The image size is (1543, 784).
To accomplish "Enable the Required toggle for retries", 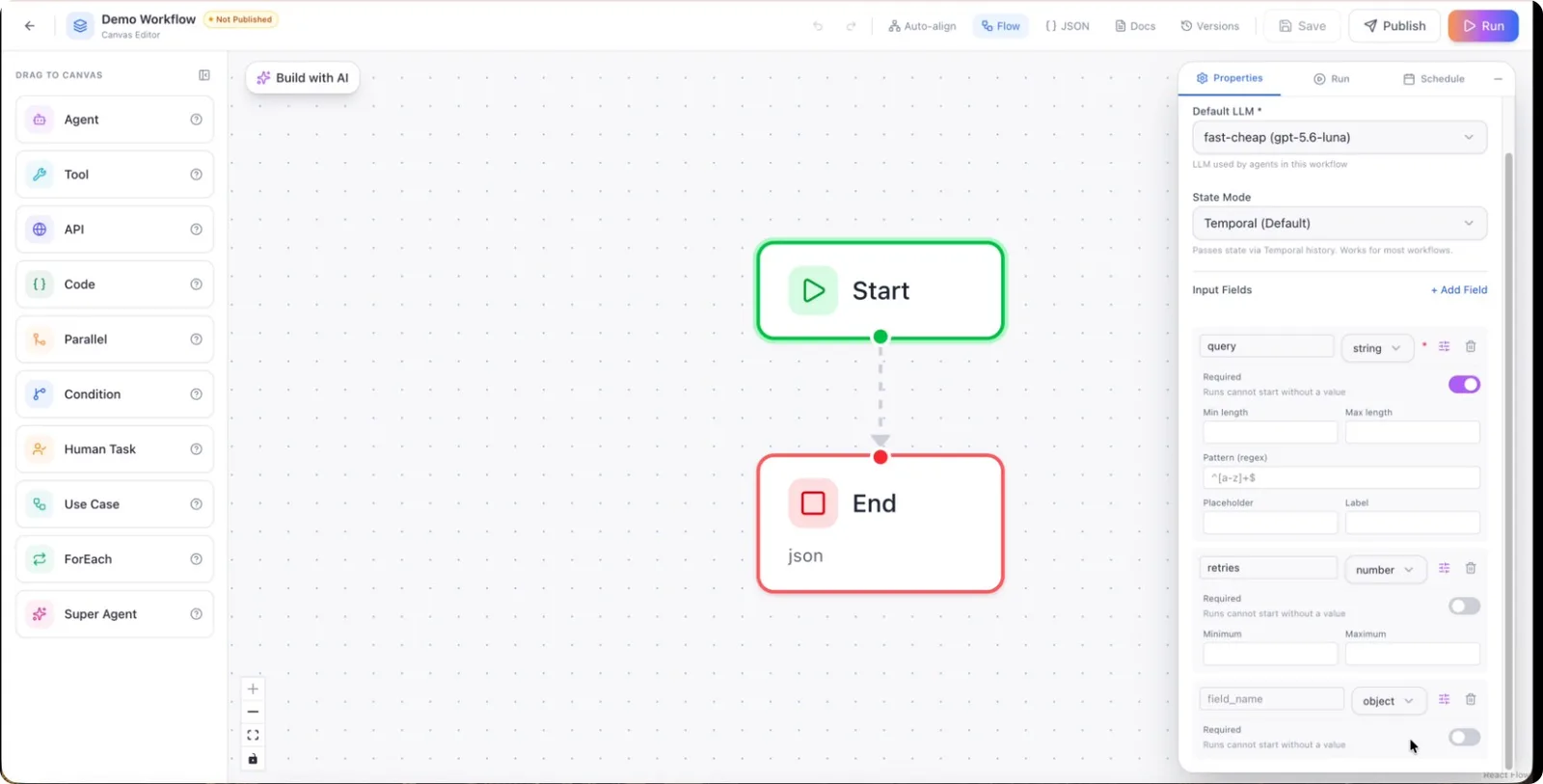I will [1464, 606].
